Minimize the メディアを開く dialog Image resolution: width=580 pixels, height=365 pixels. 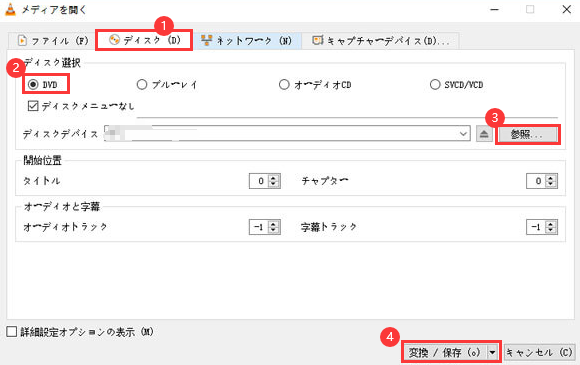click(495, 9)
